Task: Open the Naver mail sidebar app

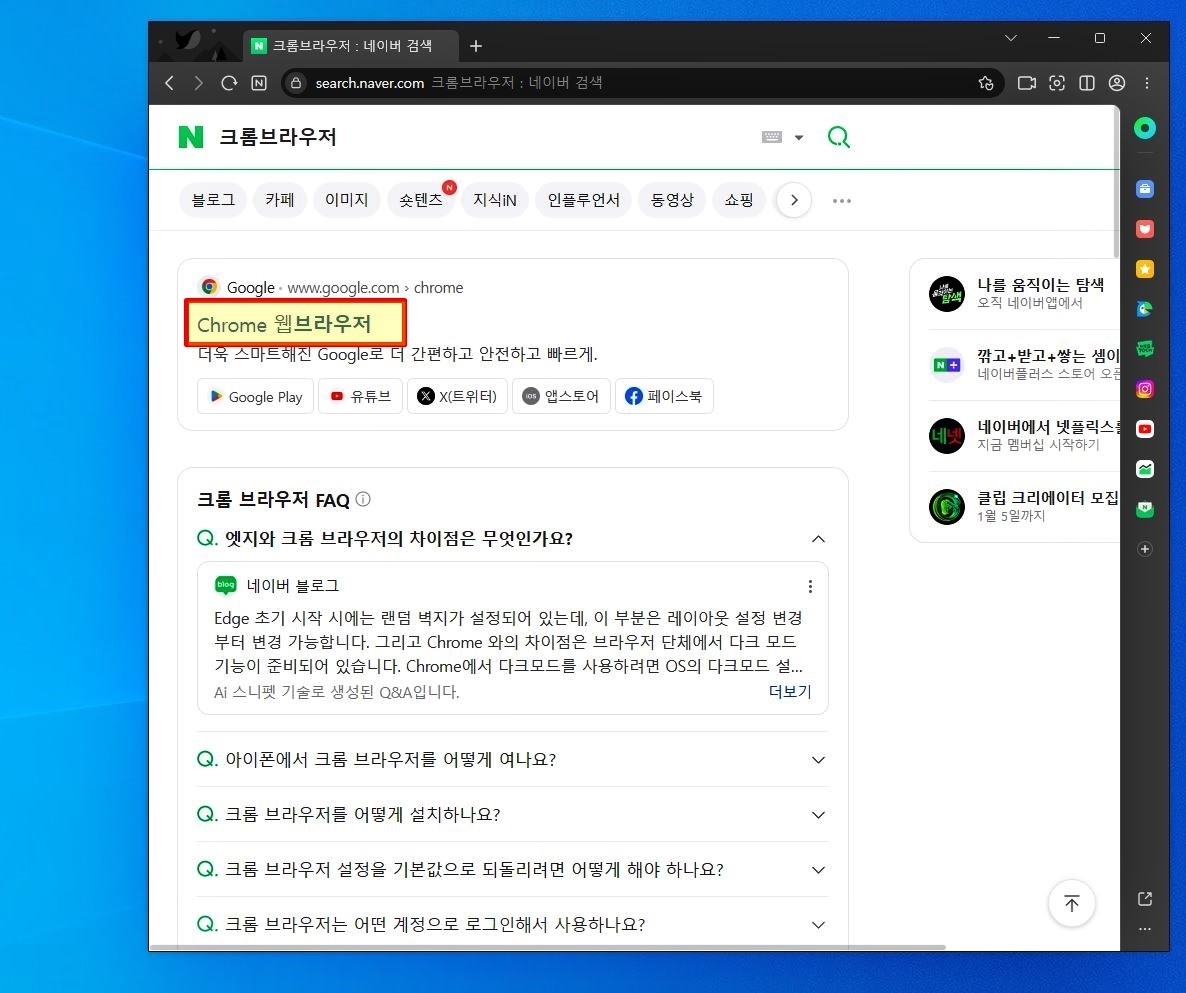Action: pos(1145,509)
